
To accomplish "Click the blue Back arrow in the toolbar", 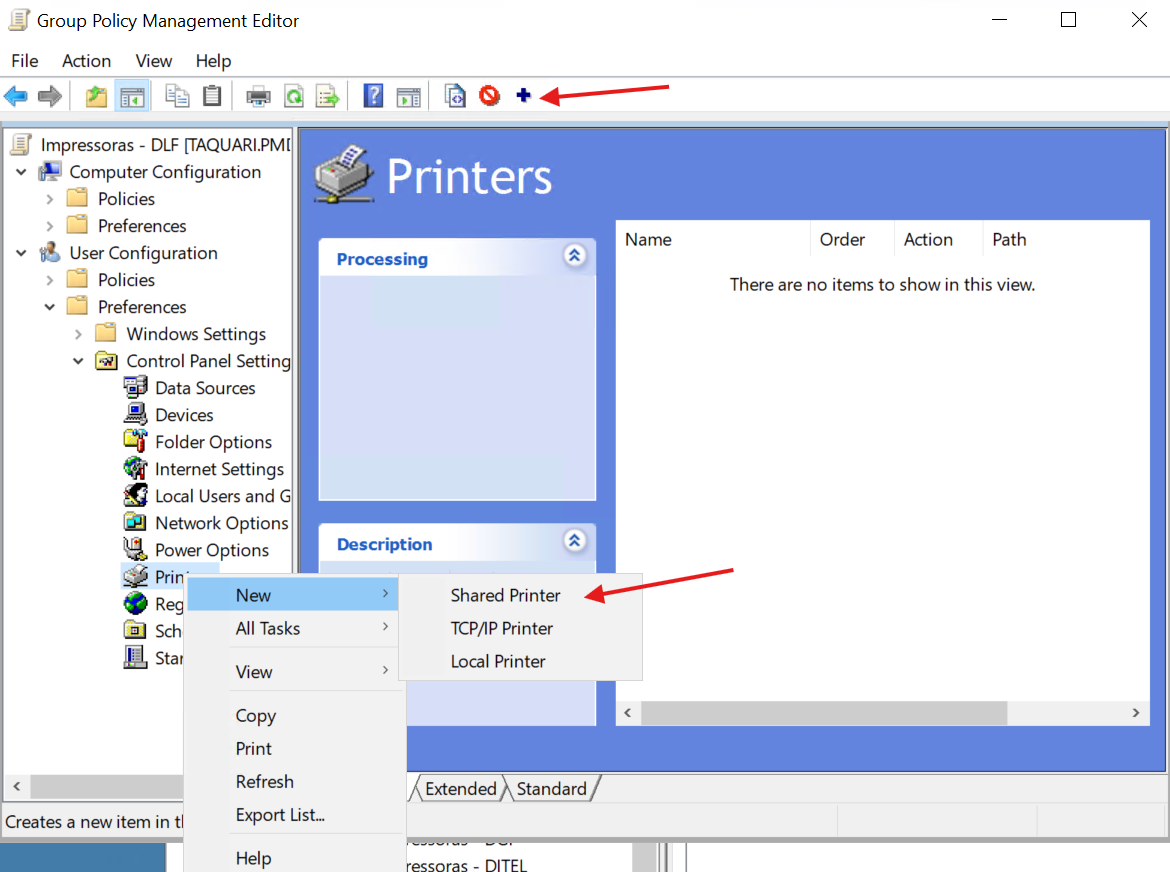I will [x=16, y=96].
